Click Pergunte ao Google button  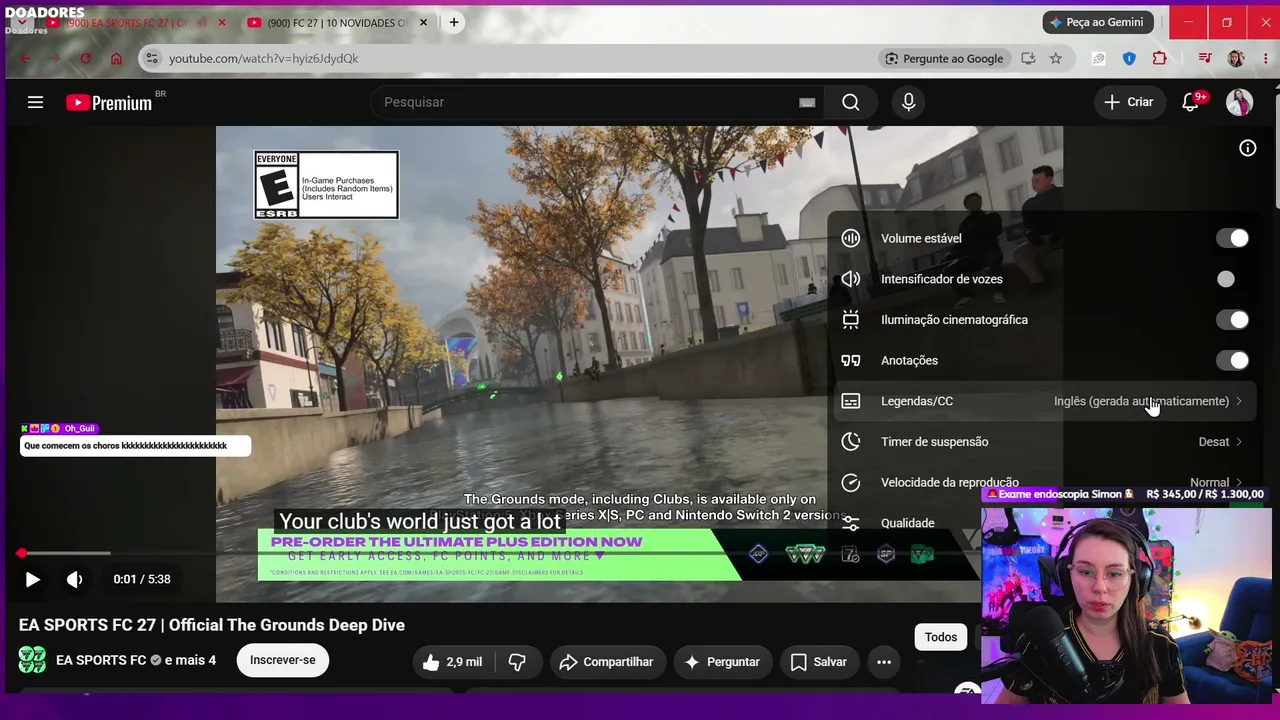(943, 59)
